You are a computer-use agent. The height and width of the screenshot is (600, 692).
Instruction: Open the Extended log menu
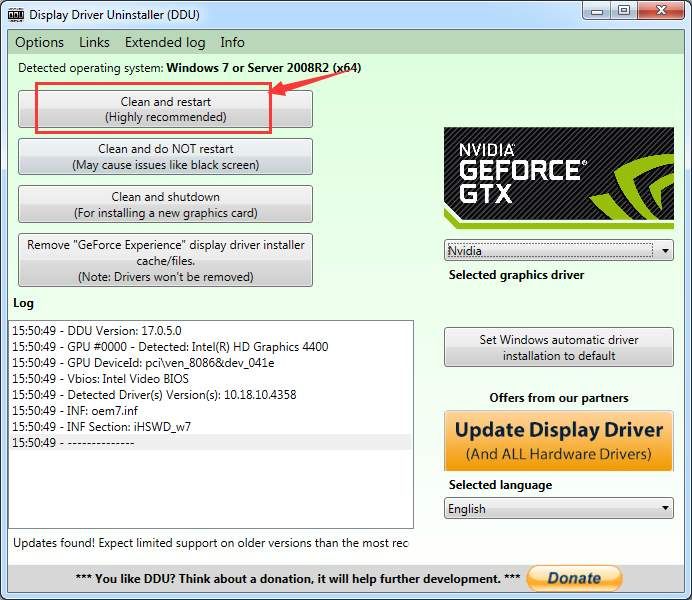pyautogui.click(x=164, y=42)
